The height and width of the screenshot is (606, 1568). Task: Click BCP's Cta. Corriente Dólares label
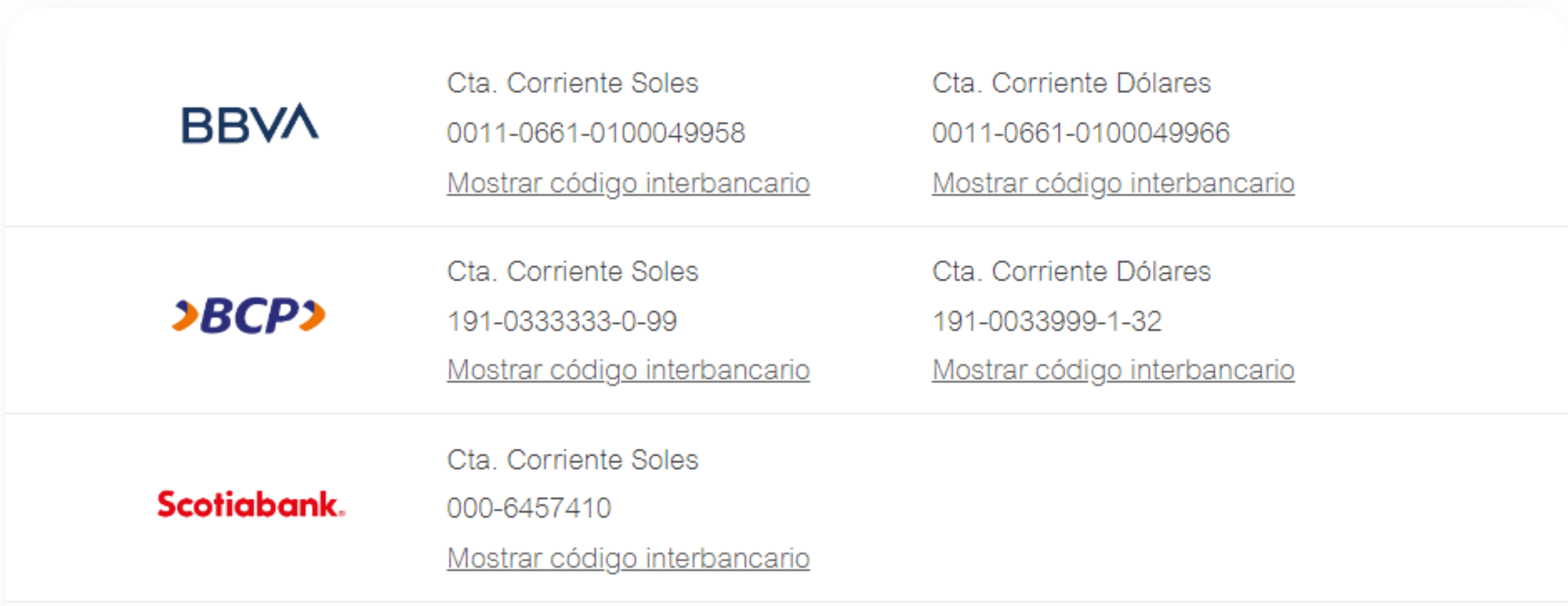pos(1071,271)
